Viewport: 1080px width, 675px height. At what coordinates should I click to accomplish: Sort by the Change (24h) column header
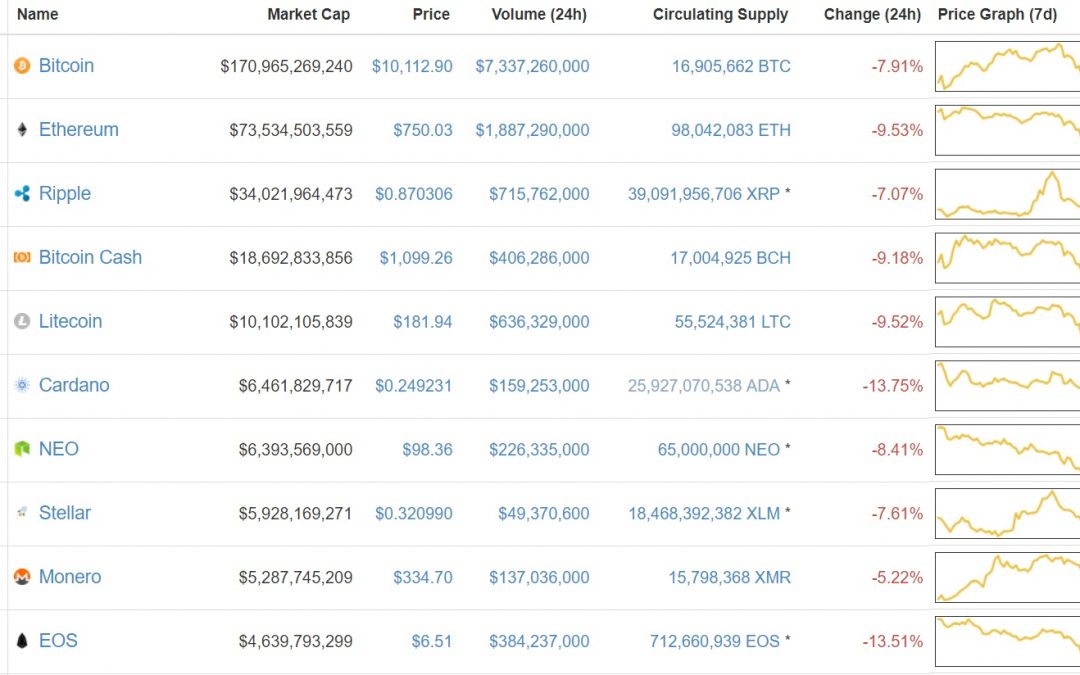pyautogui.click(x=871, y=14)
